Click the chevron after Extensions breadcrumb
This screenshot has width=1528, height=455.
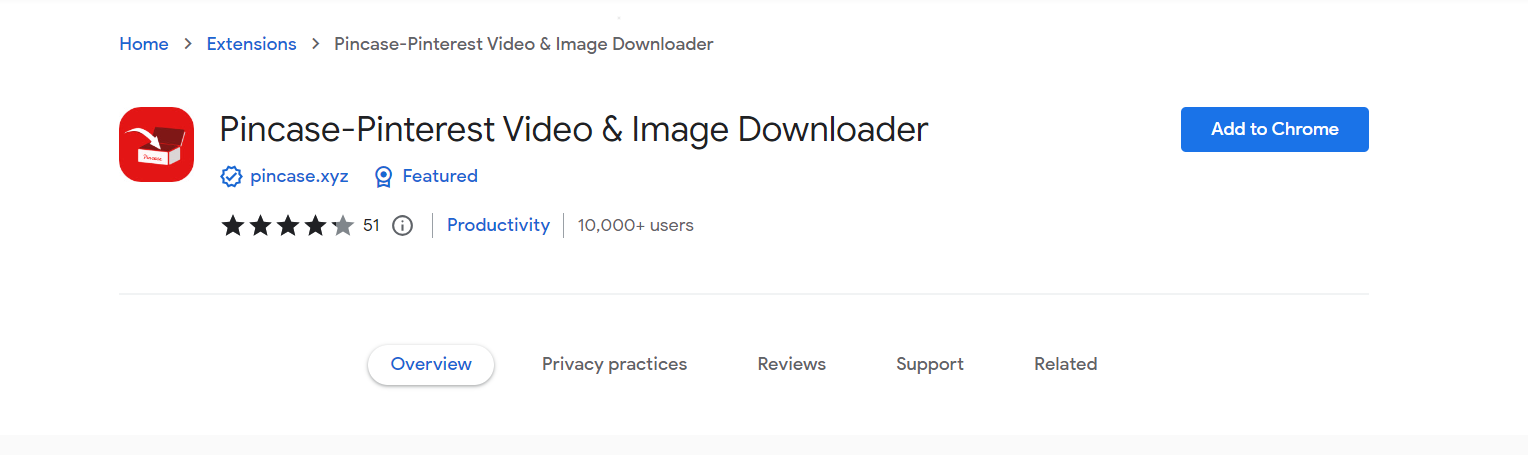point(315,44)
